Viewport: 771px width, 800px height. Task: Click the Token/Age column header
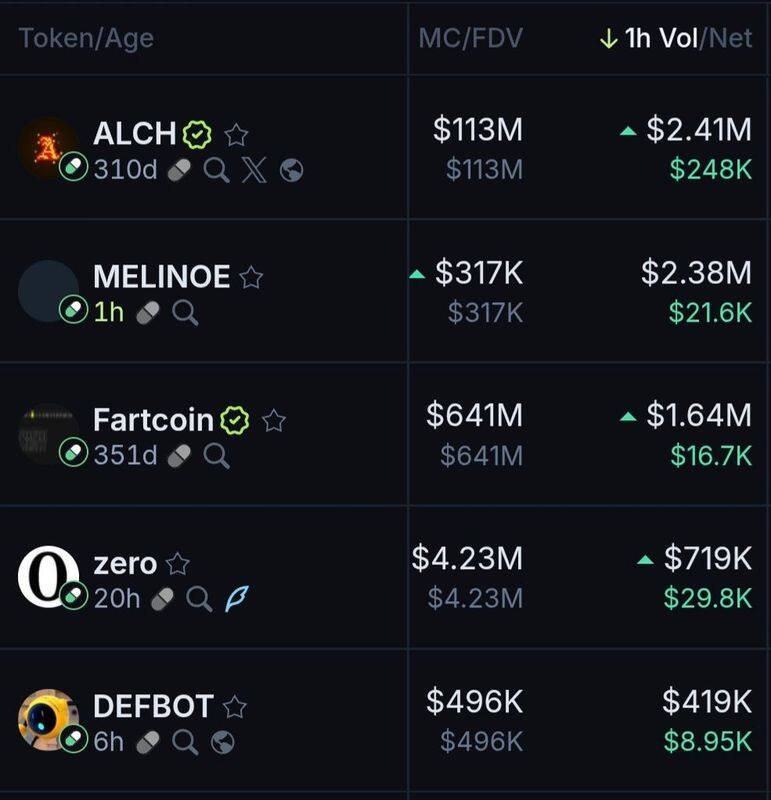click(86, 39)
